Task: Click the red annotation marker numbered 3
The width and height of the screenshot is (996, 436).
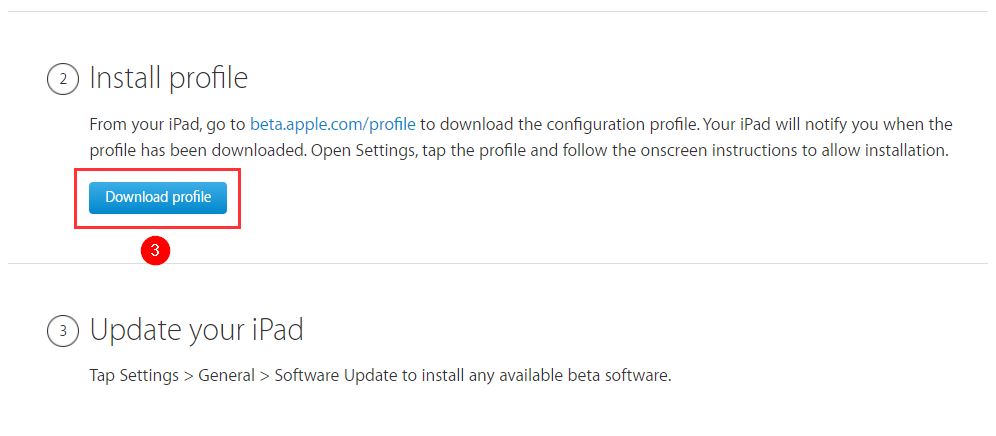Action: tap(156, 250)
